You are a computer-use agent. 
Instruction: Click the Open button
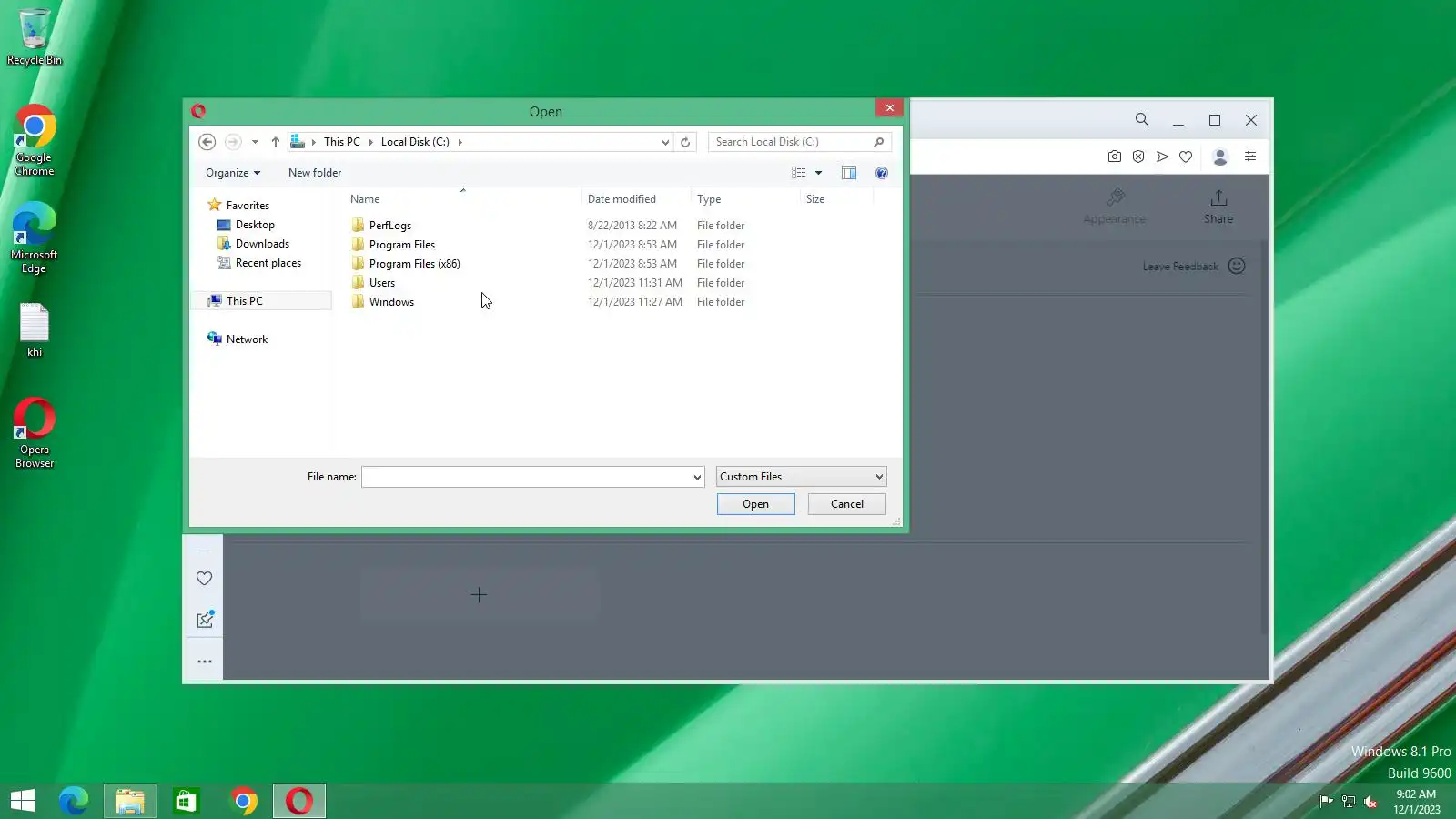tap(755, 504)
